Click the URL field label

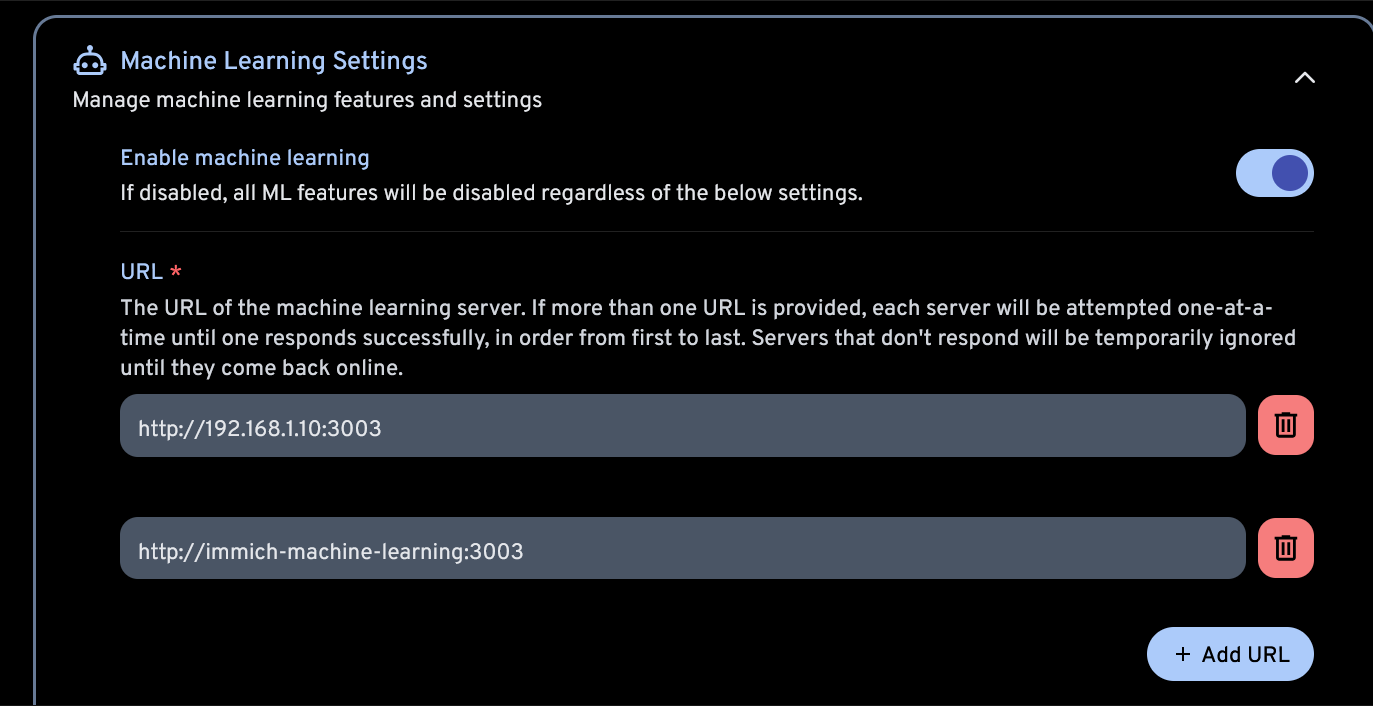141,271
